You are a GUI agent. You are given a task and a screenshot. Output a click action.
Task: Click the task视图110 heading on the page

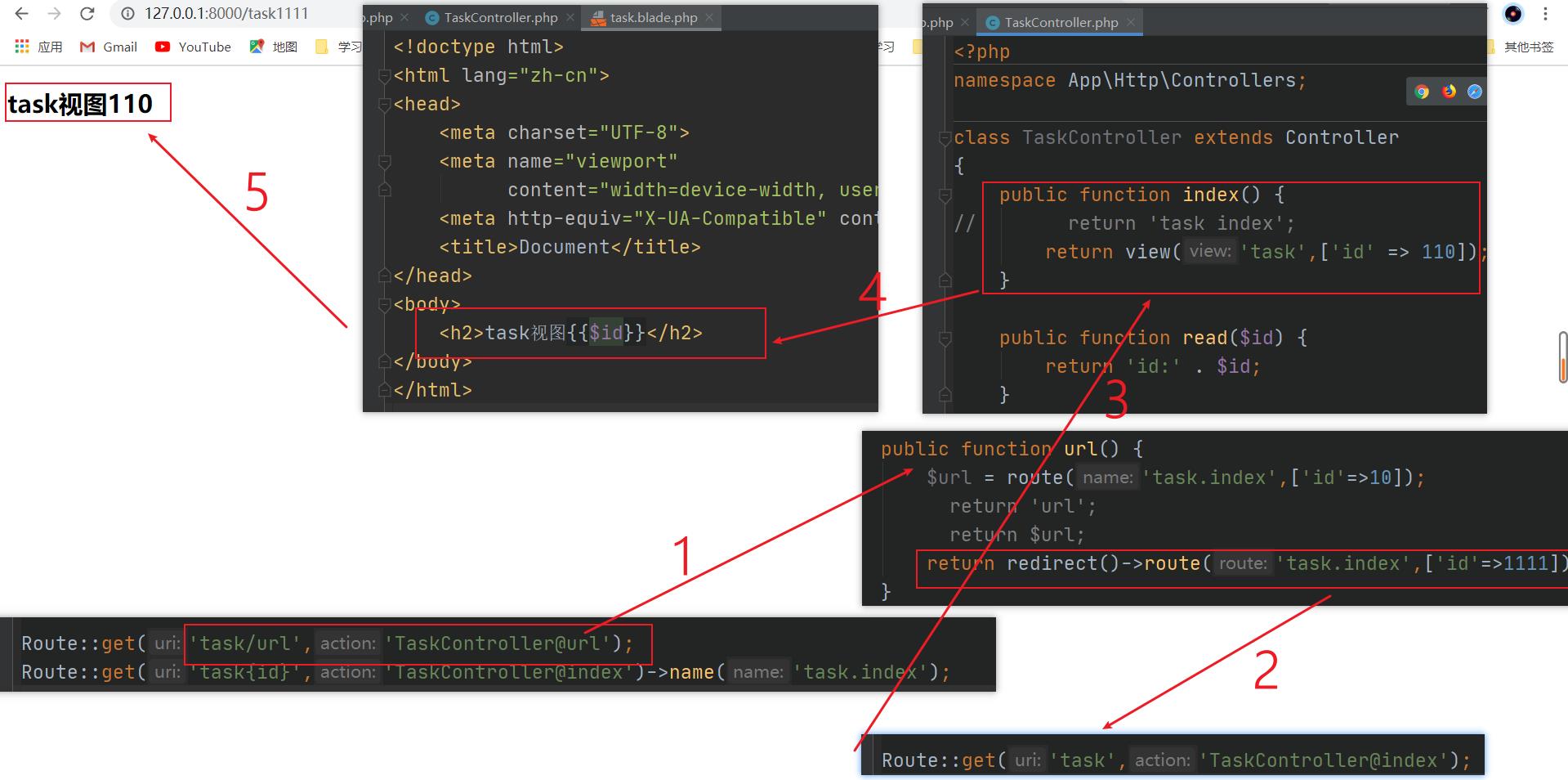80,104
